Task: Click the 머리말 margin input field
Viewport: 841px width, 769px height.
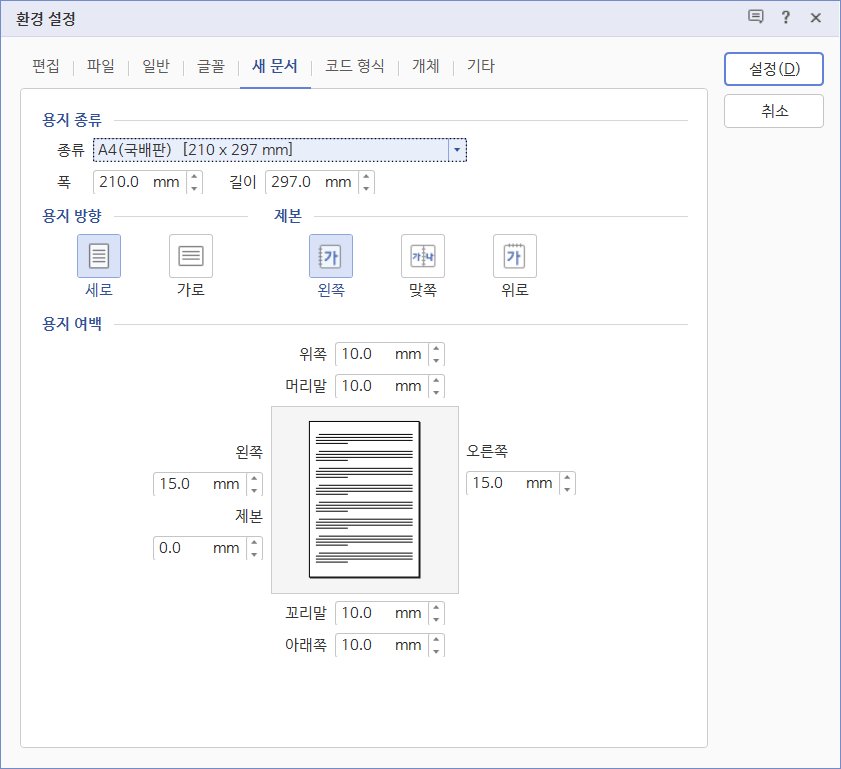Action: click(x=383, y=386)
